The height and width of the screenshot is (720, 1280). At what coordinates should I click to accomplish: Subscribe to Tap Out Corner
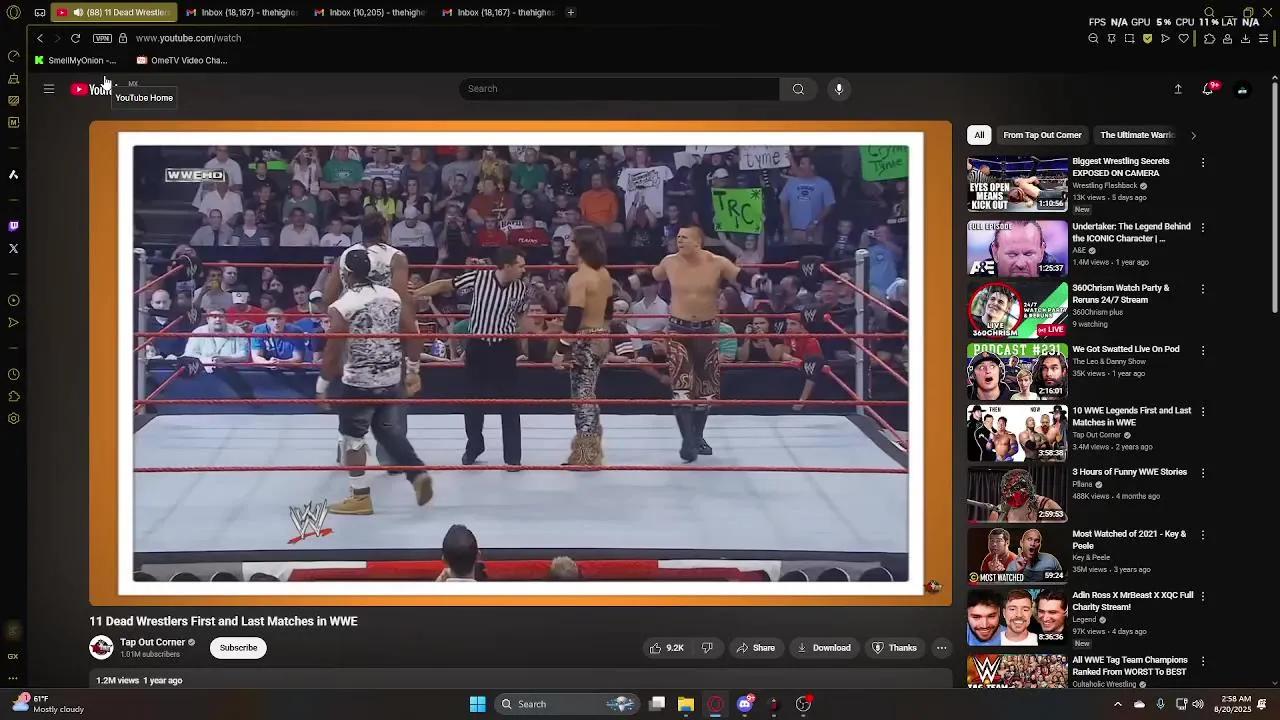(x=238, y=648)
